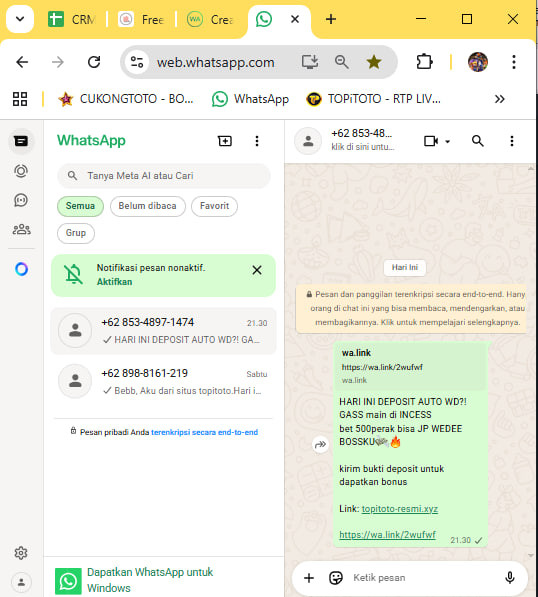Open the conversation three-dot menu
The image size is (538, 597).
click(512, 141)
